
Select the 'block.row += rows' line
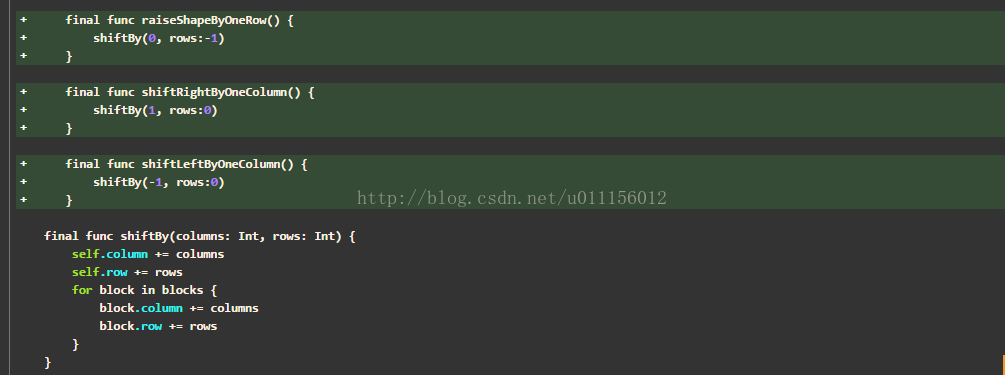pos(158,326)
